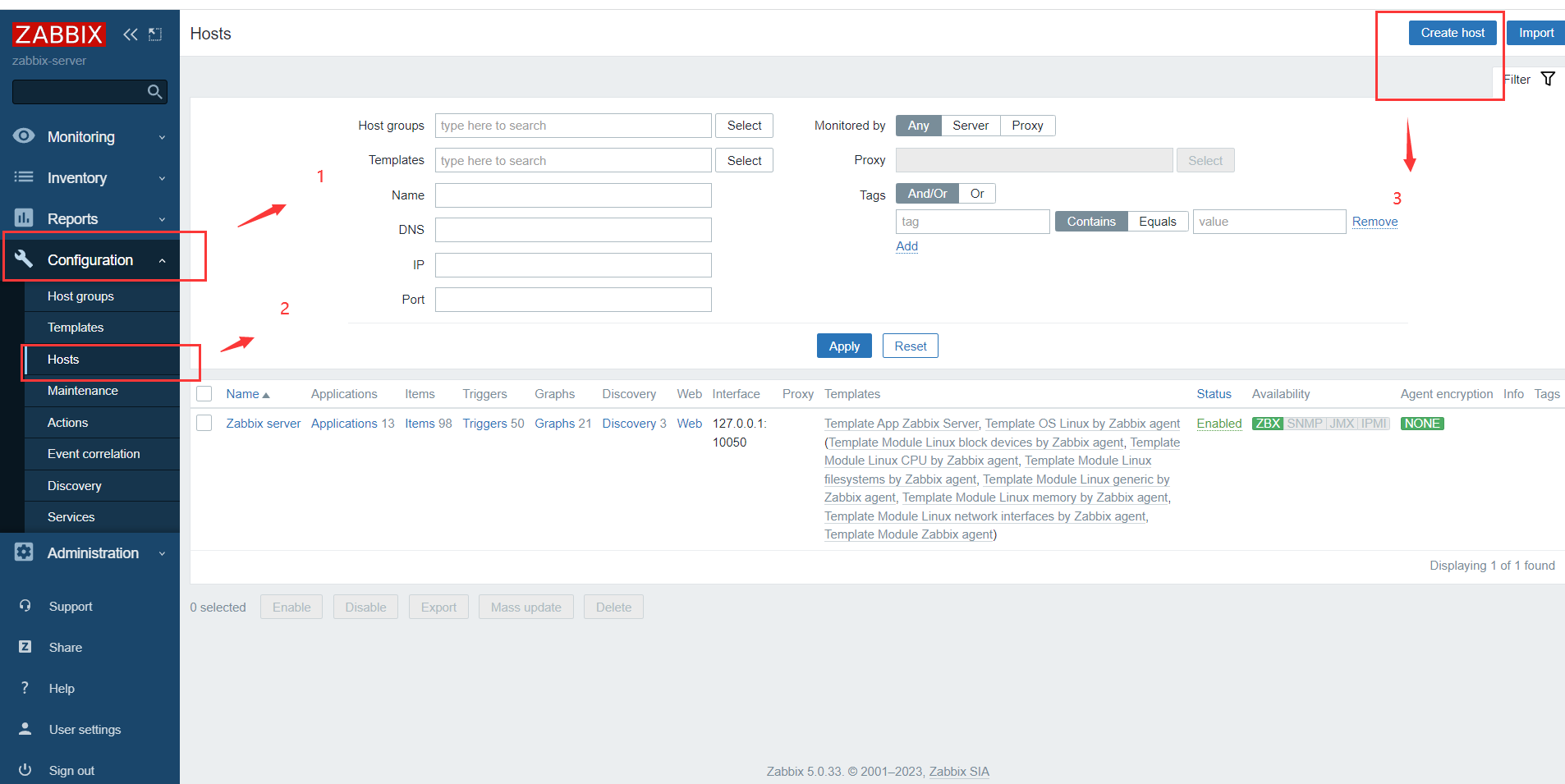The height and width of the screenshot is (784, 1565).
Task: Collapse the Configuration menu chevron
Action: click(x=162, y=260)
